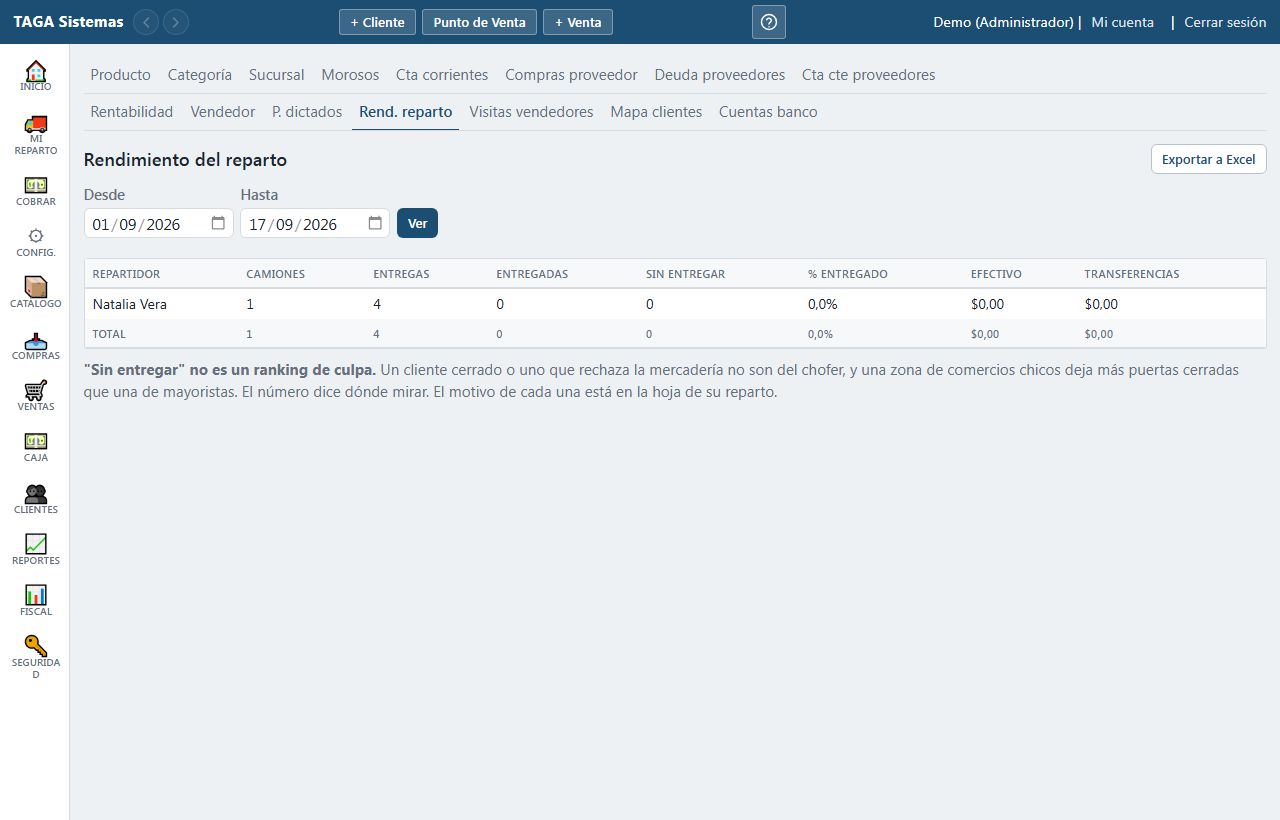Image resolution: width=1280 pixels, height=820 pixels.
Task: Open the Catalogo box icon
Action: 35,286
